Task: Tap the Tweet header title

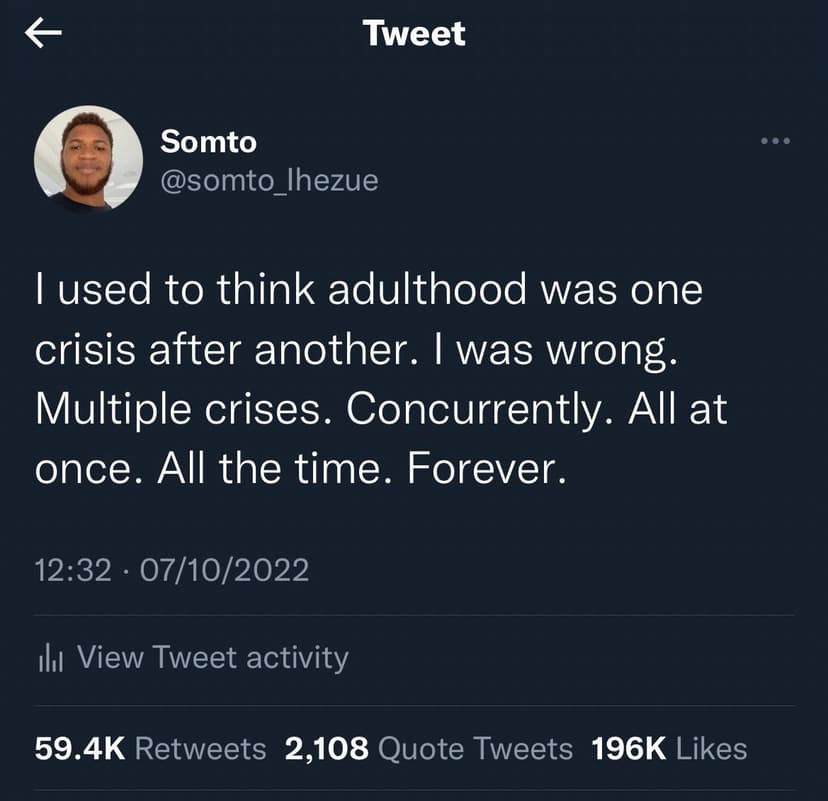Action: [x=414, y=34]
